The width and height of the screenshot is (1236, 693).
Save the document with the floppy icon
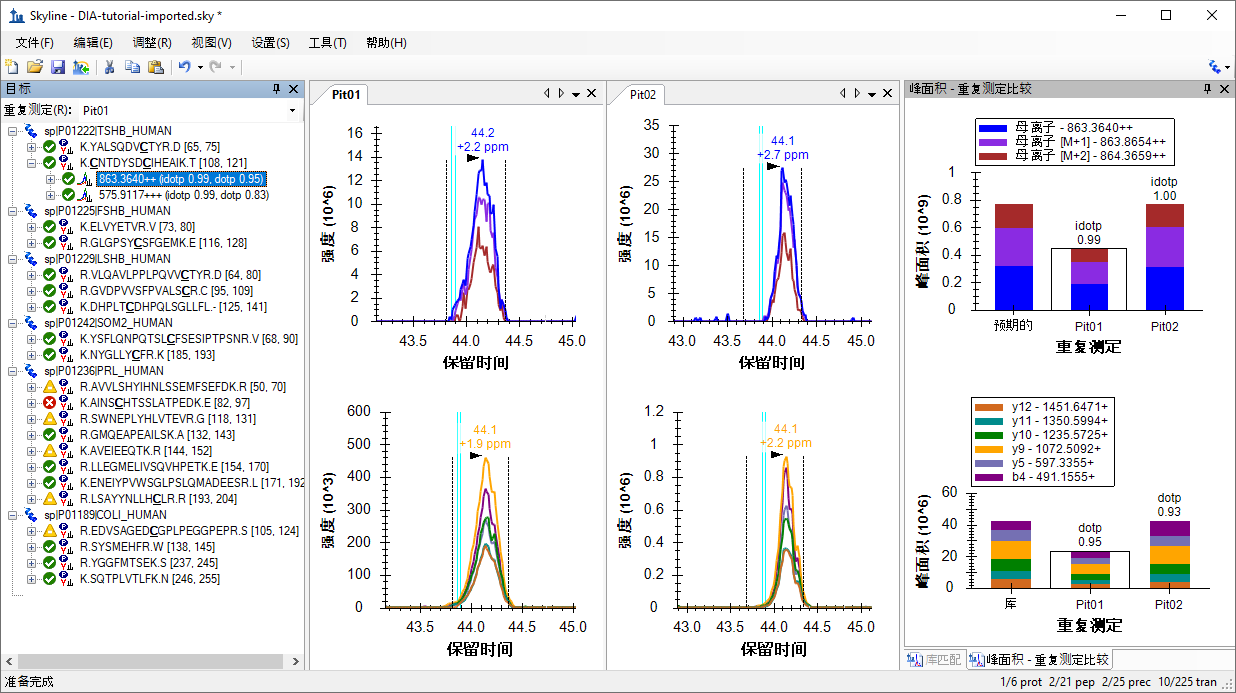coord(57,67)
